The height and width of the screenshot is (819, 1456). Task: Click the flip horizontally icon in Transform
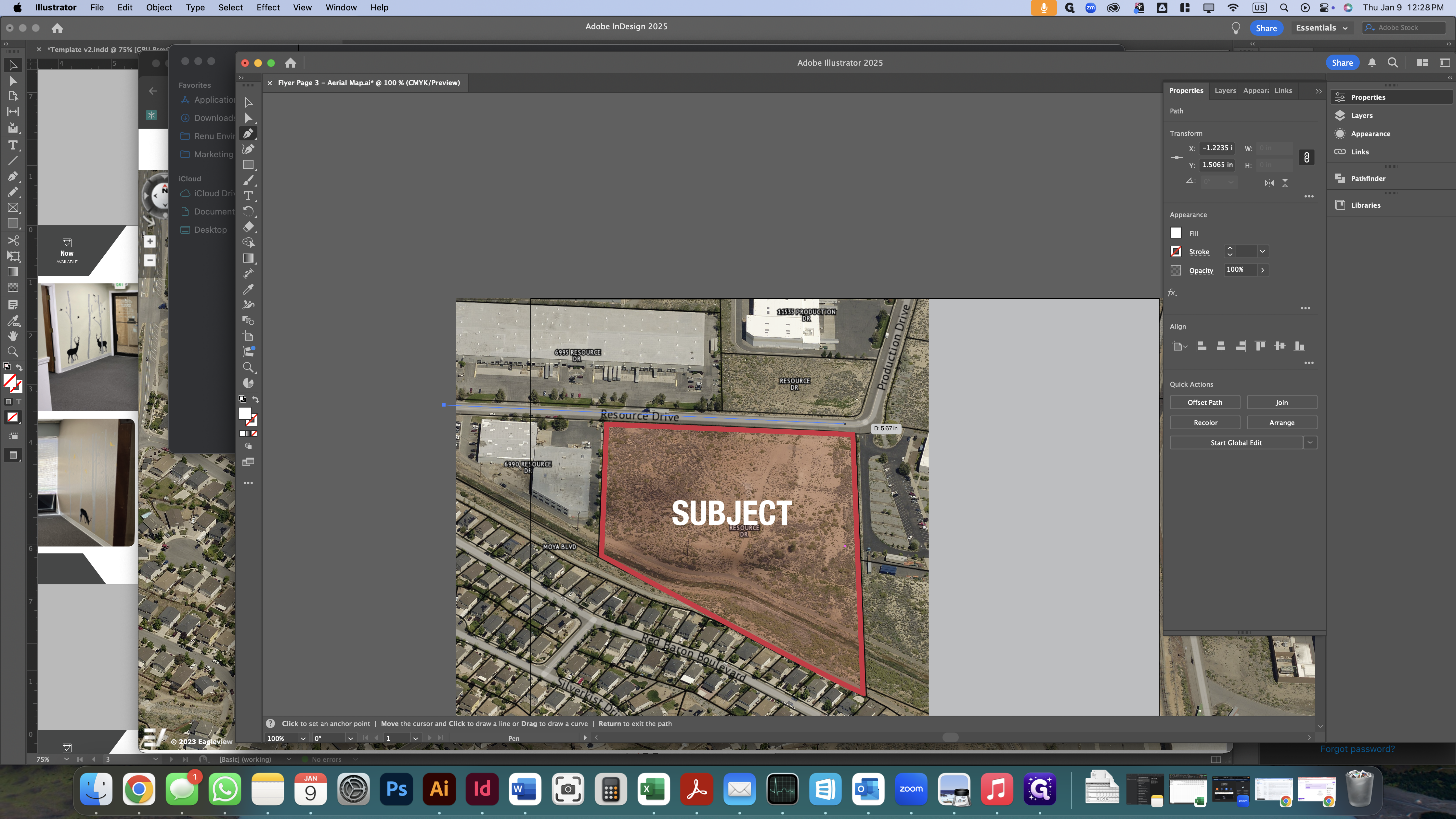(1269, 183)
